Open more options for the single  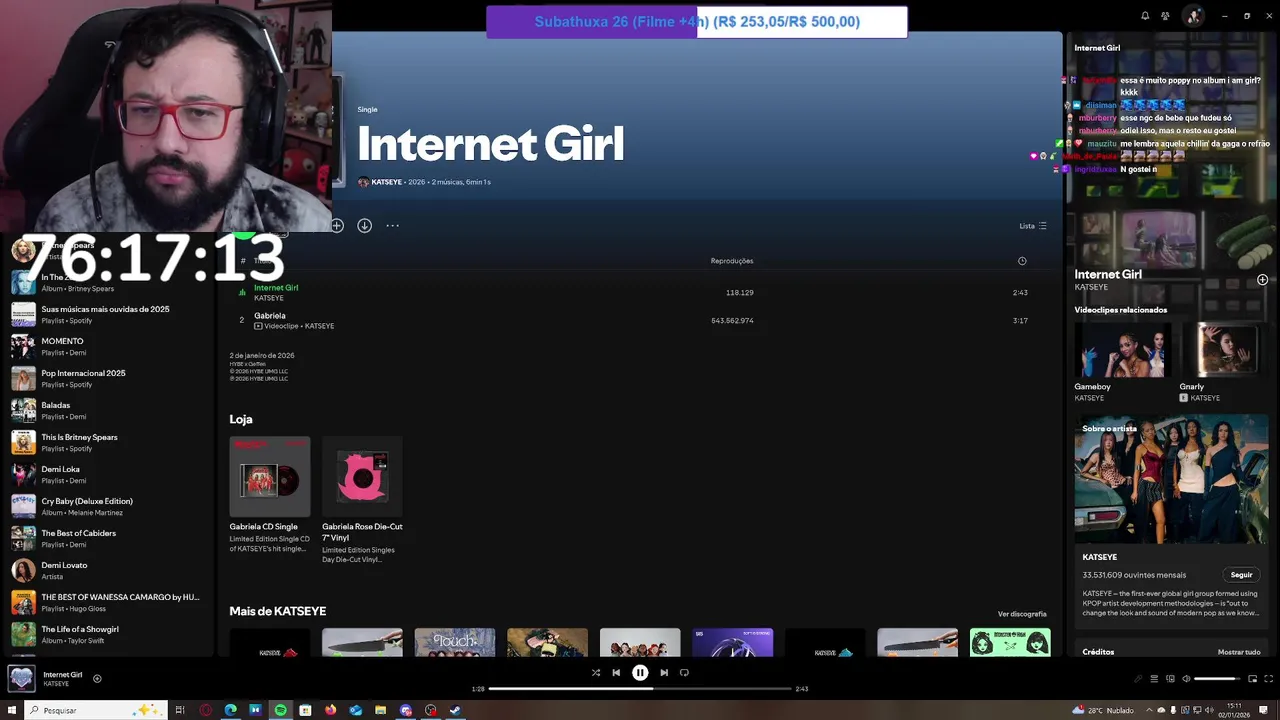(x=392, y=226)
